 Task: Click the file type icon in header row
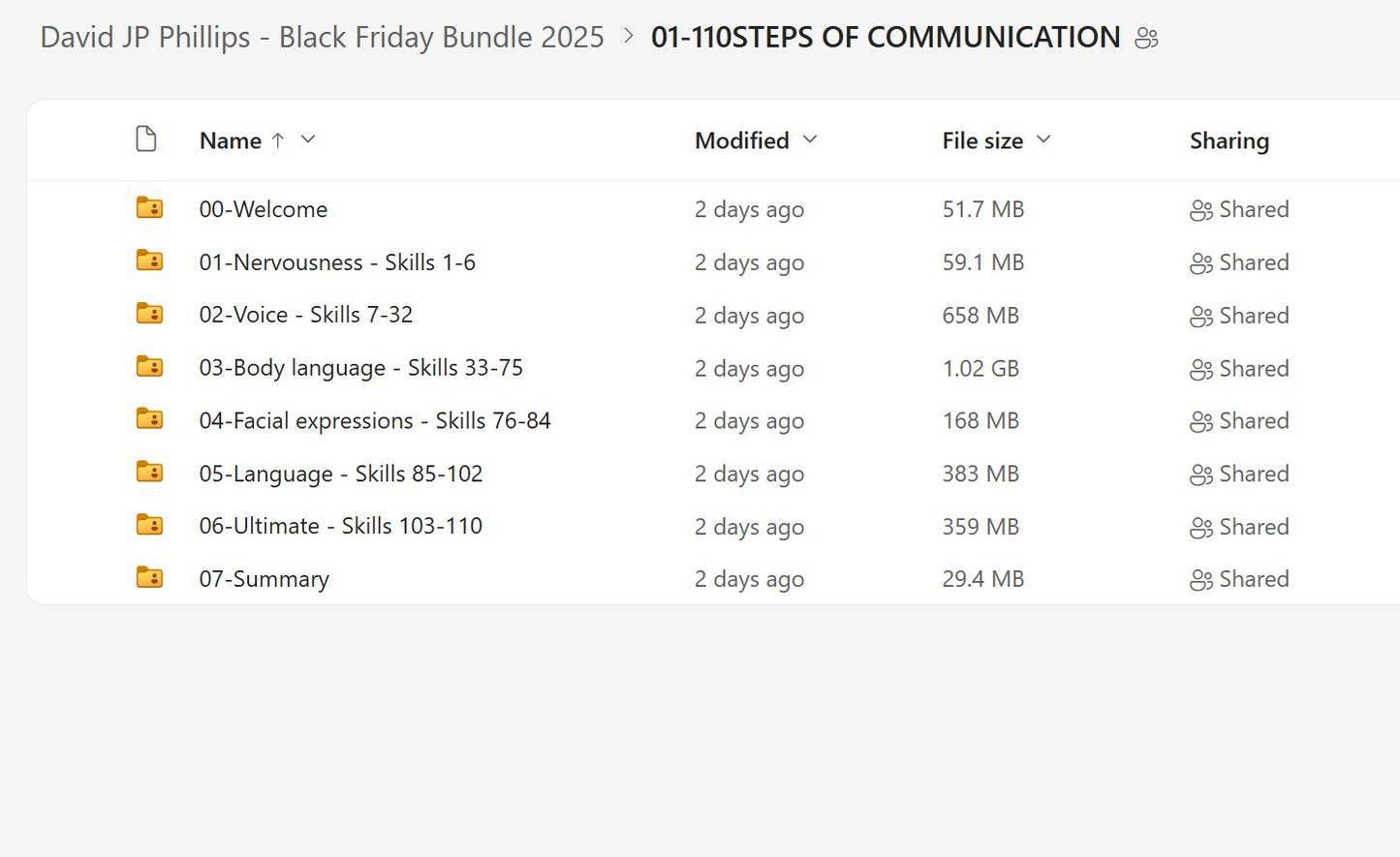pos(146,138)
